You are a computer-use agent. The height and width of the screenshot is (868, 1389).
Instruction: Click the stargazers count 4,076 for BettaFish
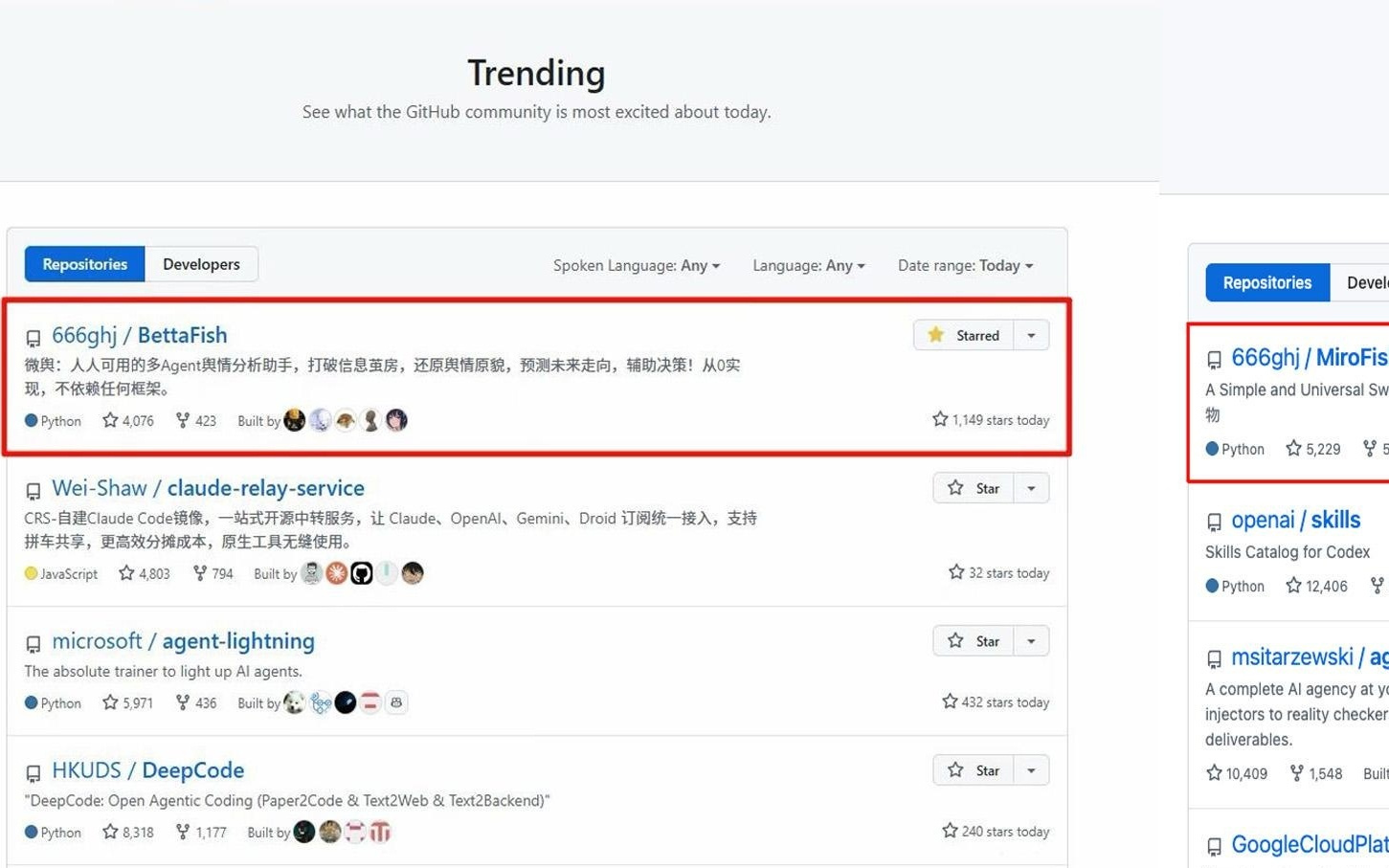pyautogui.click(x=128, y=420)
